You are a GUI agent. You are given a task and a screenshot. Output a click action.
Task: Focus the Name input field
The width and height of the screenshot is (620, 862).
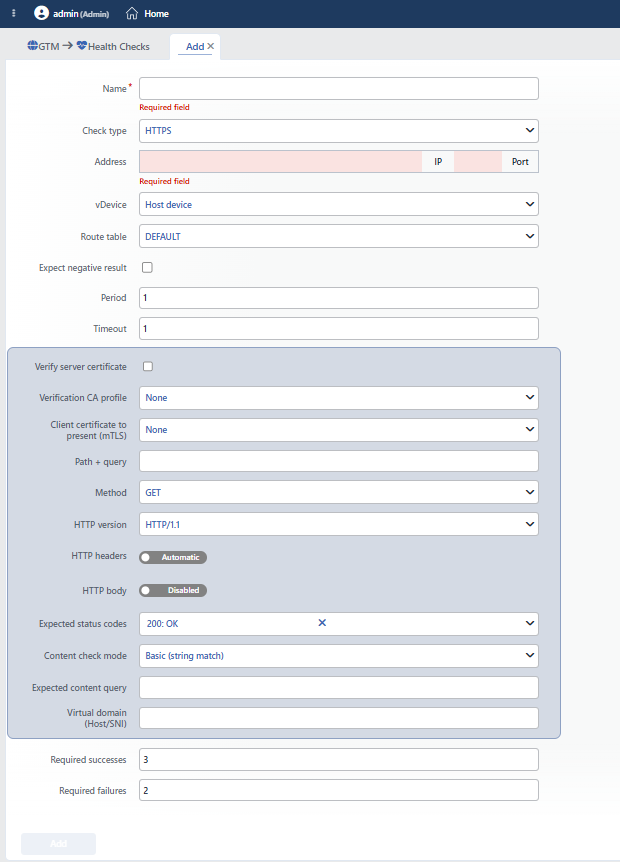tap(339, 89)
